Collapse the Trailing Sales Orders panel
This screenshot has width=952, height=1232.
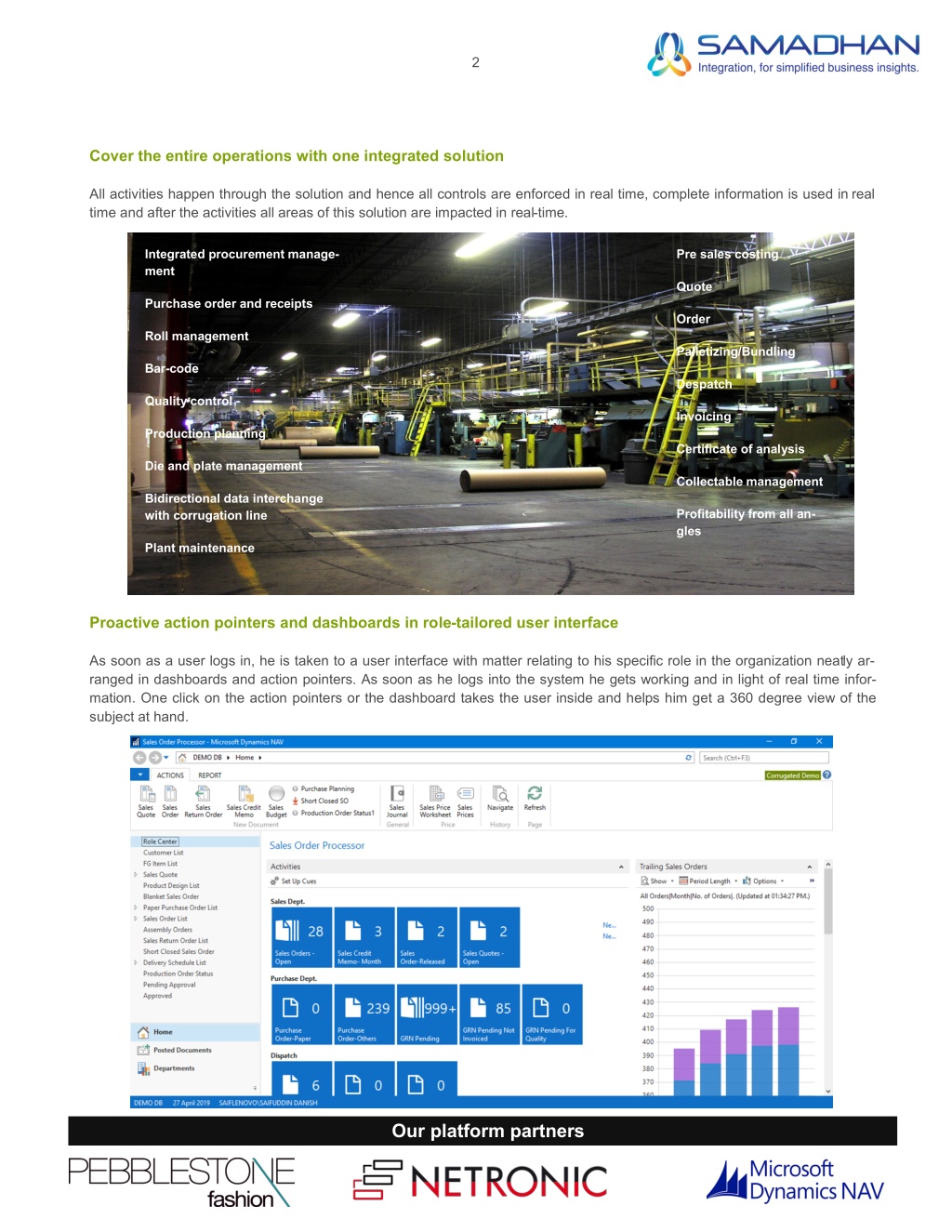tap(810, 867)
